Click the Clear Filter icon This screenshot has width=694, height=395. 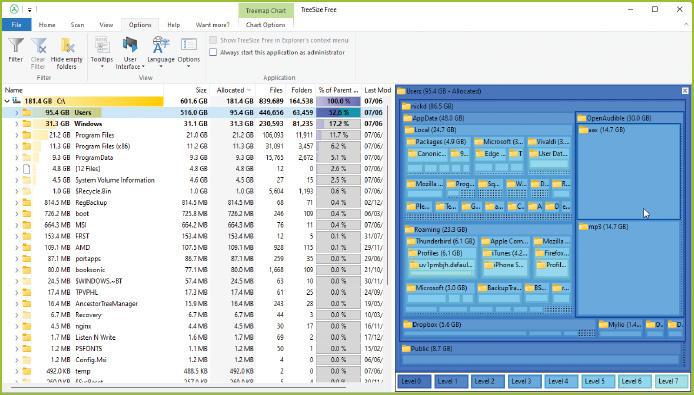pos(39,46)
